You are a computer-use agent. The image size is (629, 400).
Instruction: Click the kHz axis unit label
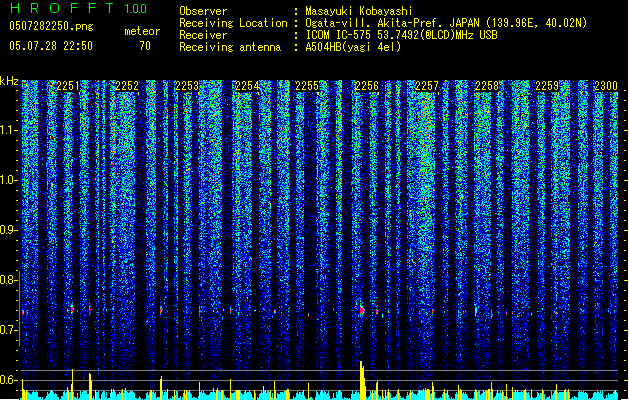9,81
